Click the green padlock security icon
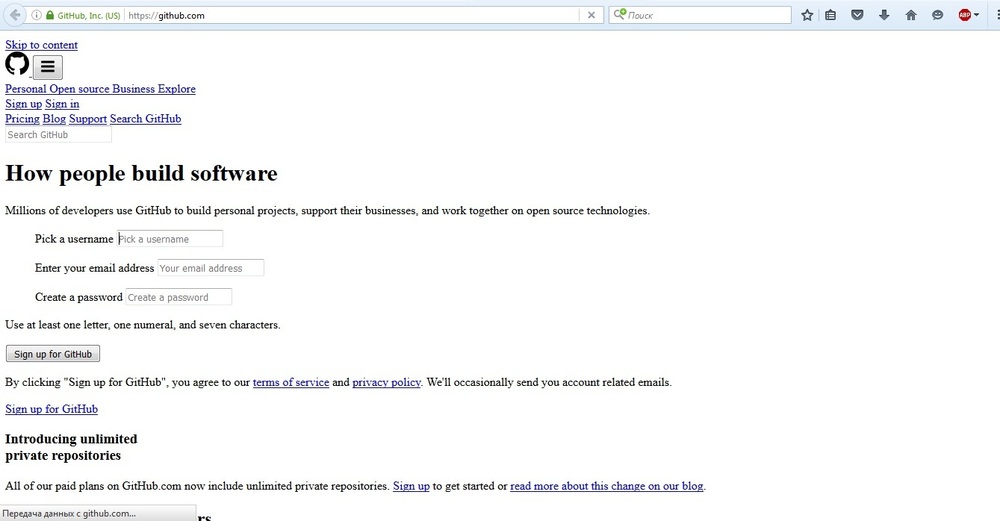Screen dimensions: 1000x521 click(50, 15)
